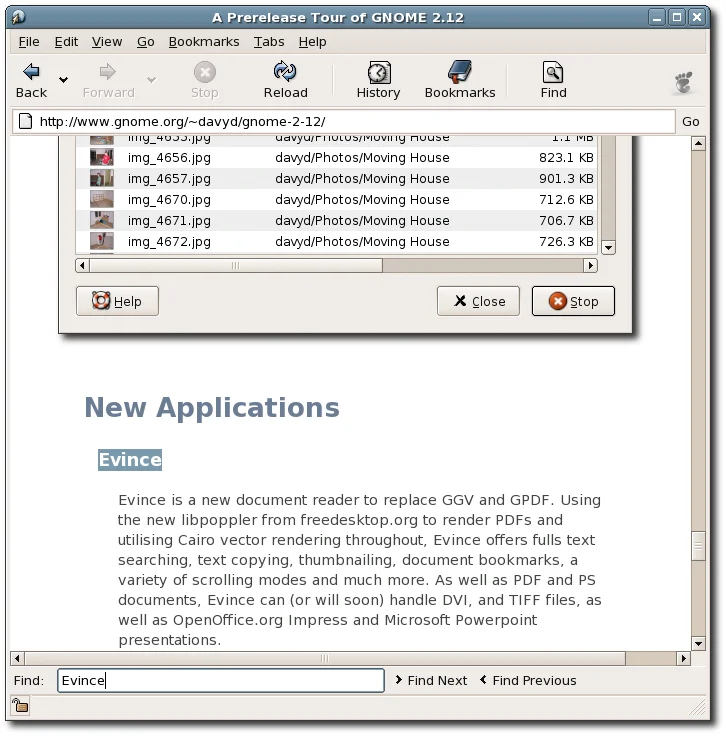
Task: Click the security lock icon in status bar
Action: tap(20, 707)
